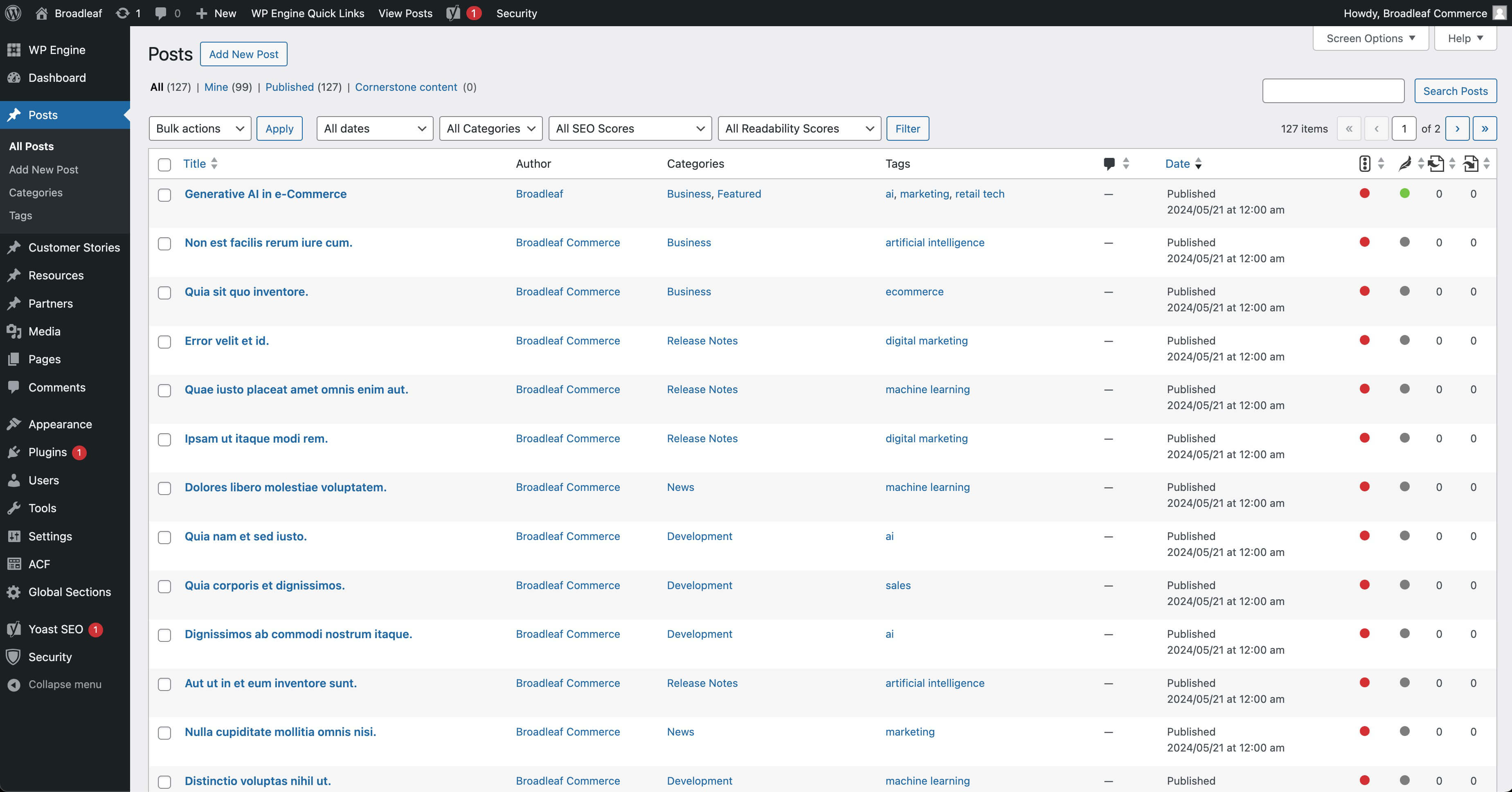Focus the search posts input field
Screen dimensions: 1512x792
1333,91
